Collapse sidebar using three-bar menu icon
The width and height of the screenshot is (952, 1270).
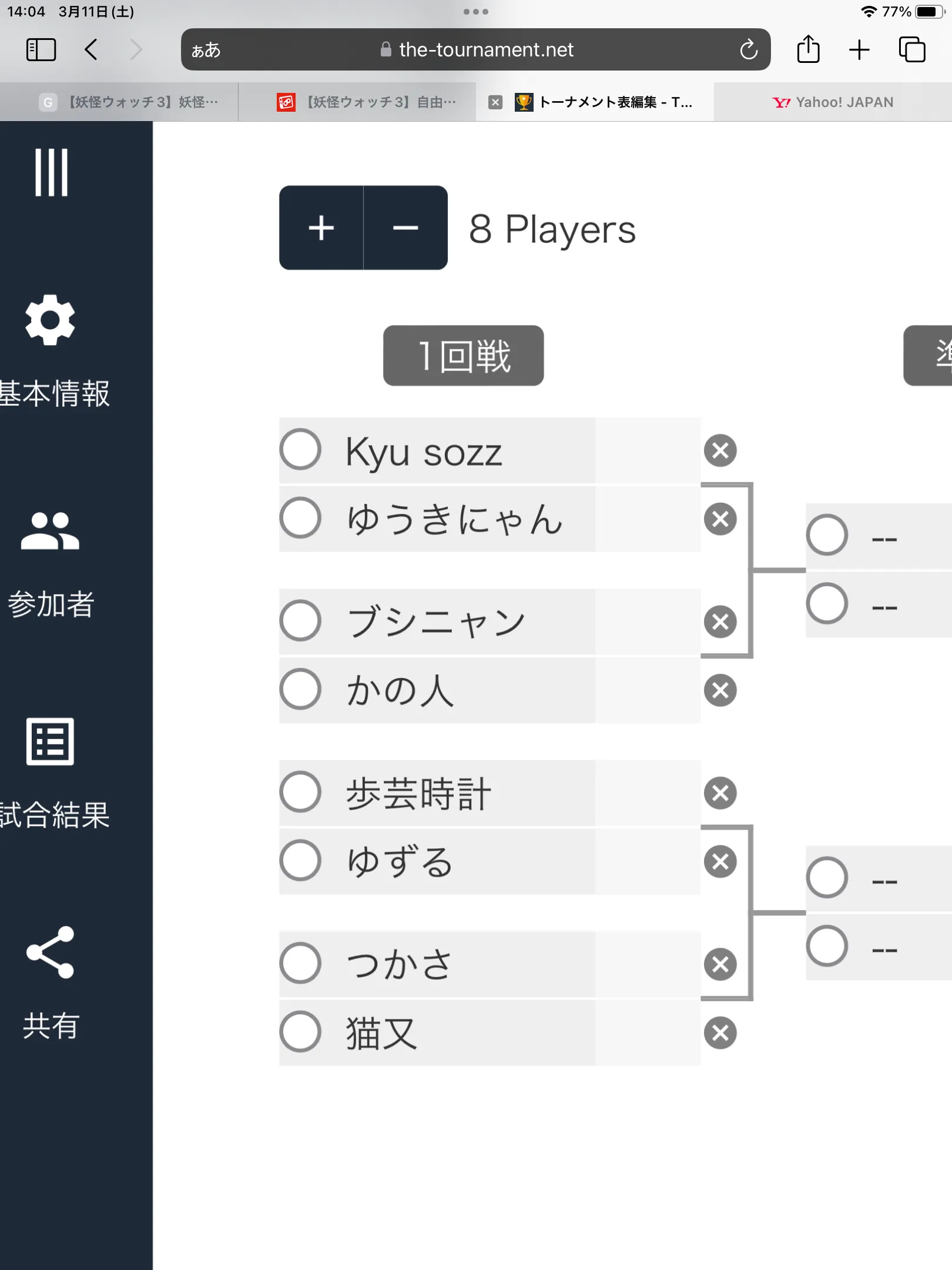coord(51,172)
